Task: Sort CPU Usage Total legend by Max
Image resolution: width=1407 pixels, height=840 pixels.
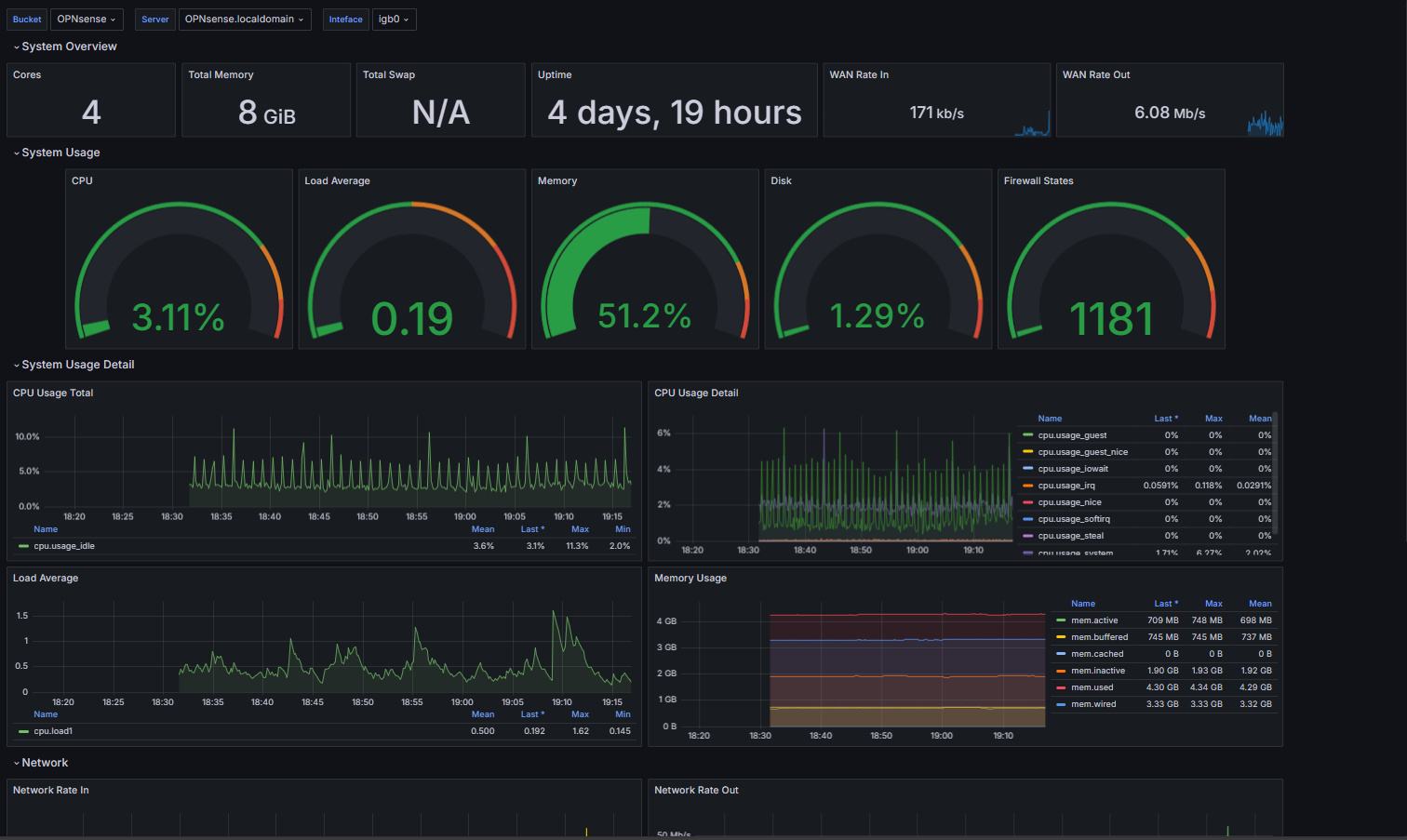Action: click(580, 529)
